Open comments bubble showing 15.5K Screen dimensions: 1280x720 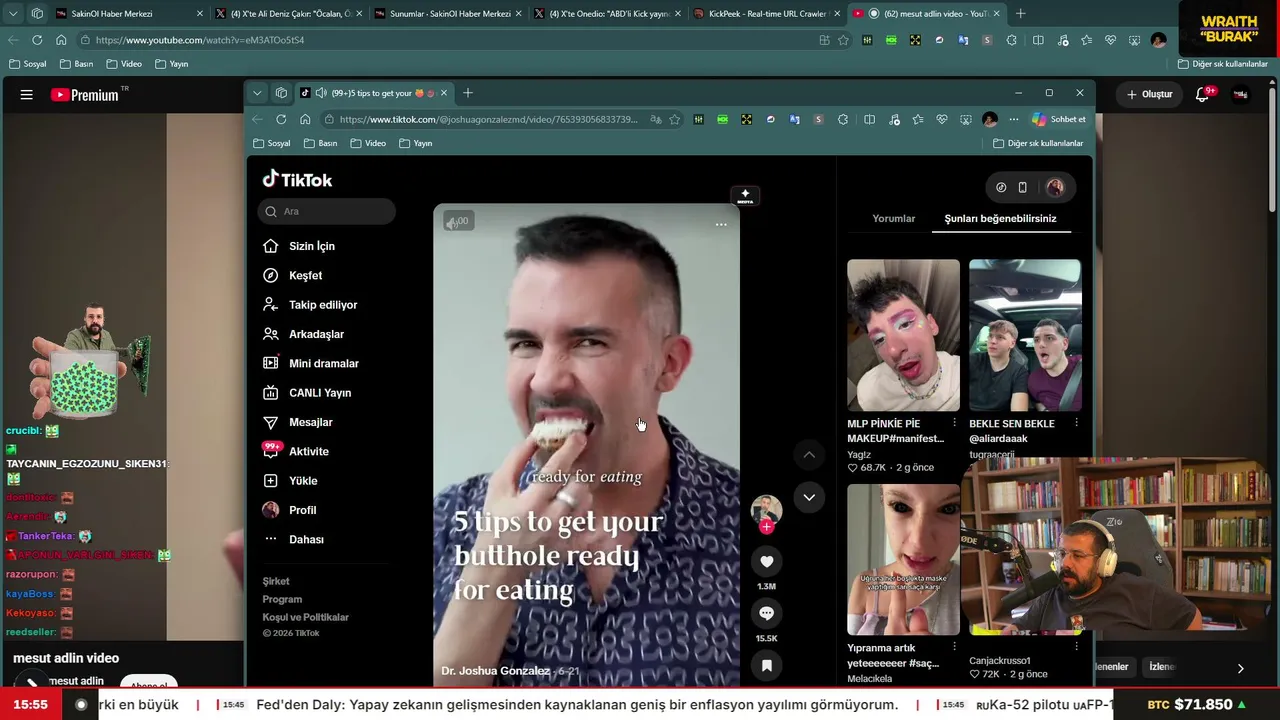tap(767, 613)
